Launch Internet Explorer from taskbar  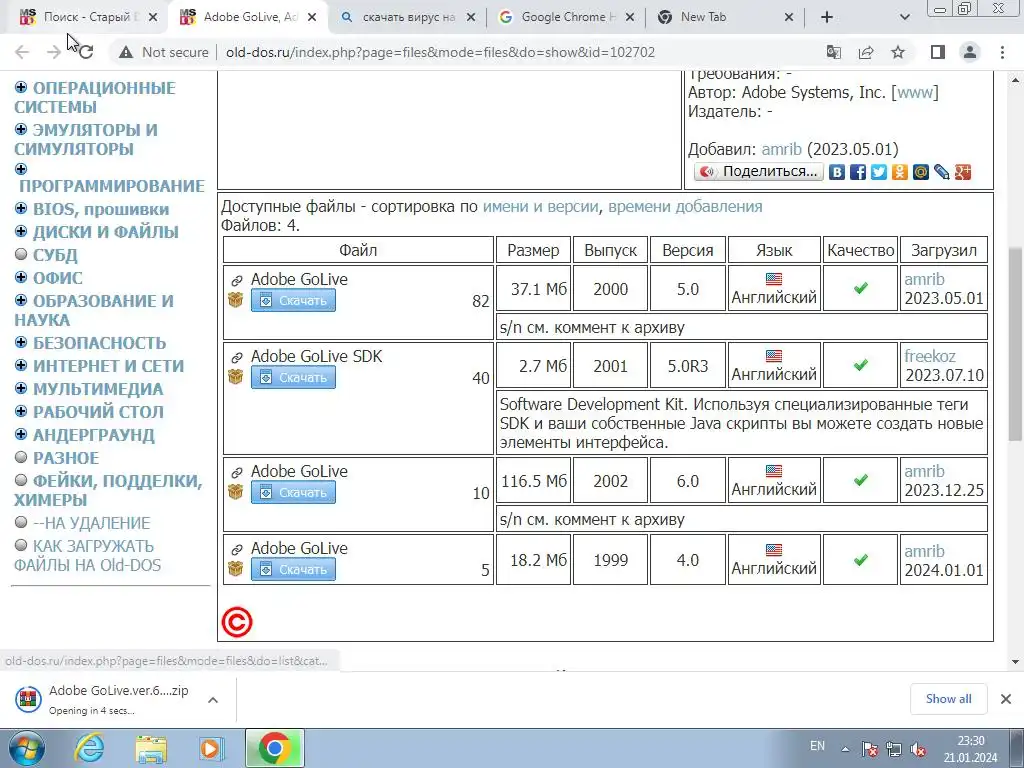[89, 748]
